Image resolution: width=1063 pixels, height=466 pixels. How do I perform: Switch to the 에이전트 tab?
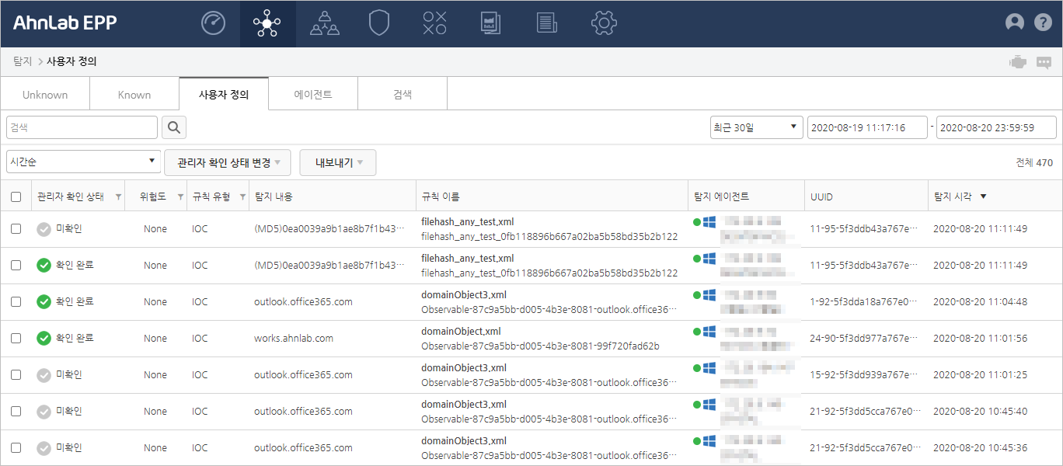[x=312, y=95]
